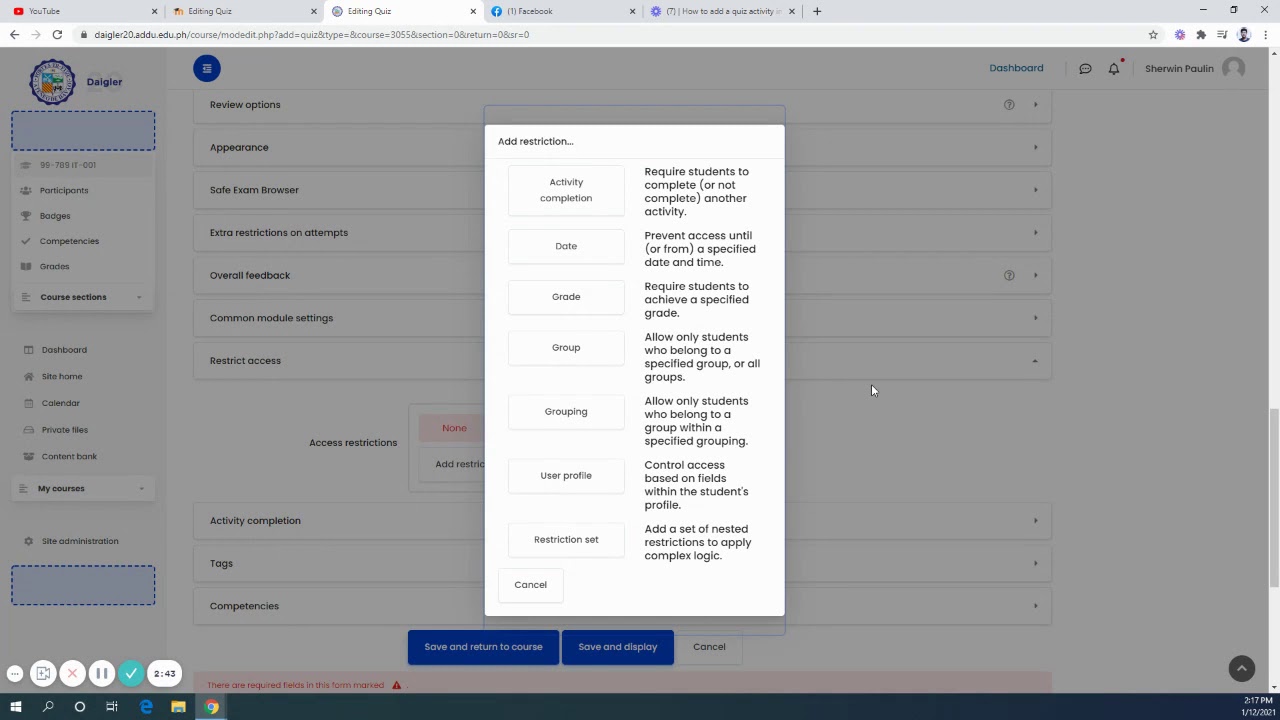Expand the Review options section arrow

click(x=1035, y=105)
